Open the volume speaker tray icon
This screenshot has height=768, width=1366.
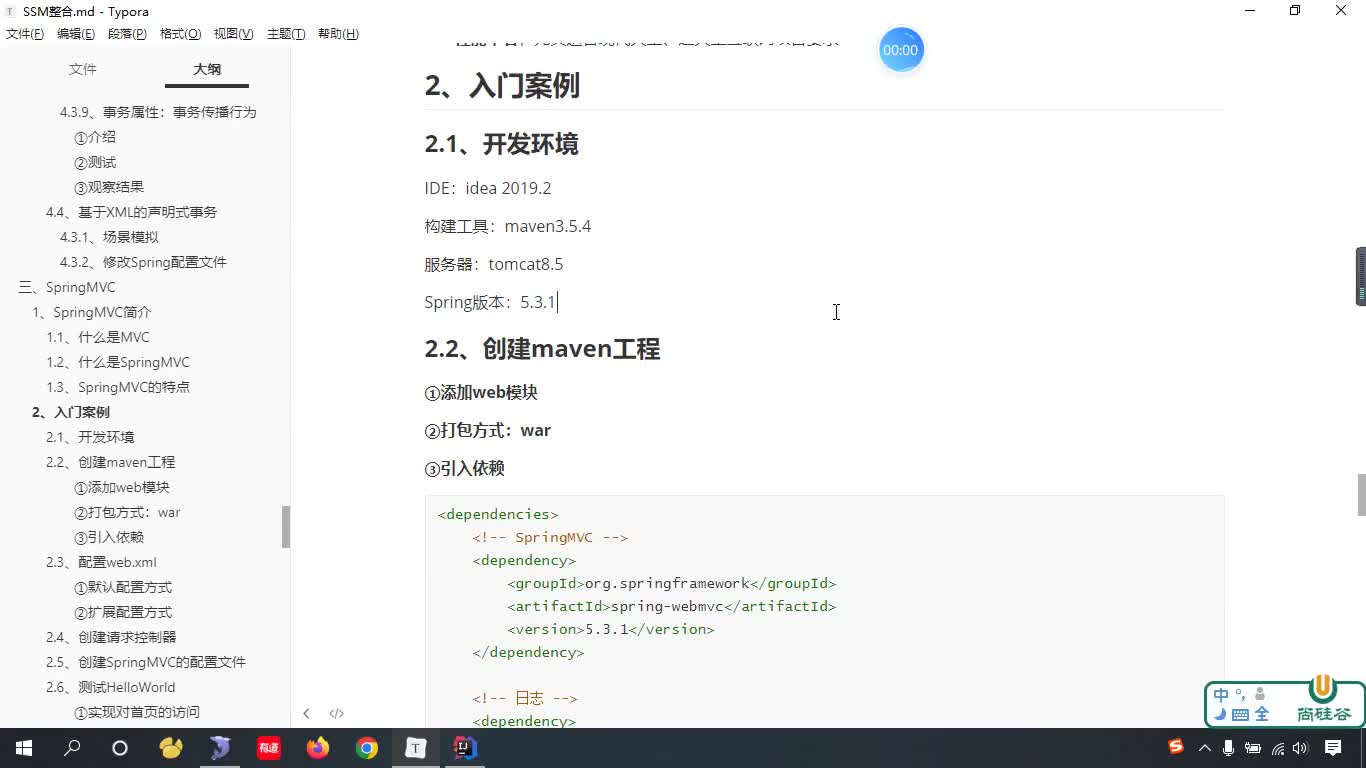tap(1300, 748)
